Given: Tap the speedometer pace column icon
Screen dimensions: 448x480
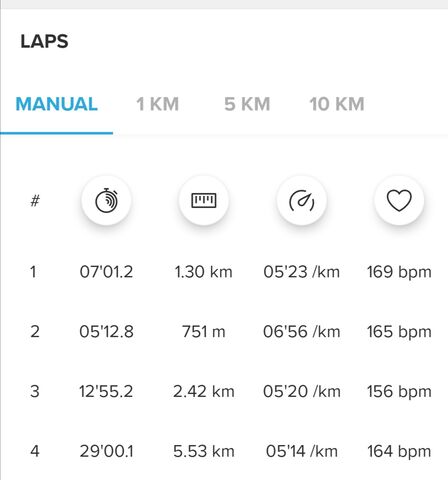Looking at the screenshot, I should click(302, 200).
